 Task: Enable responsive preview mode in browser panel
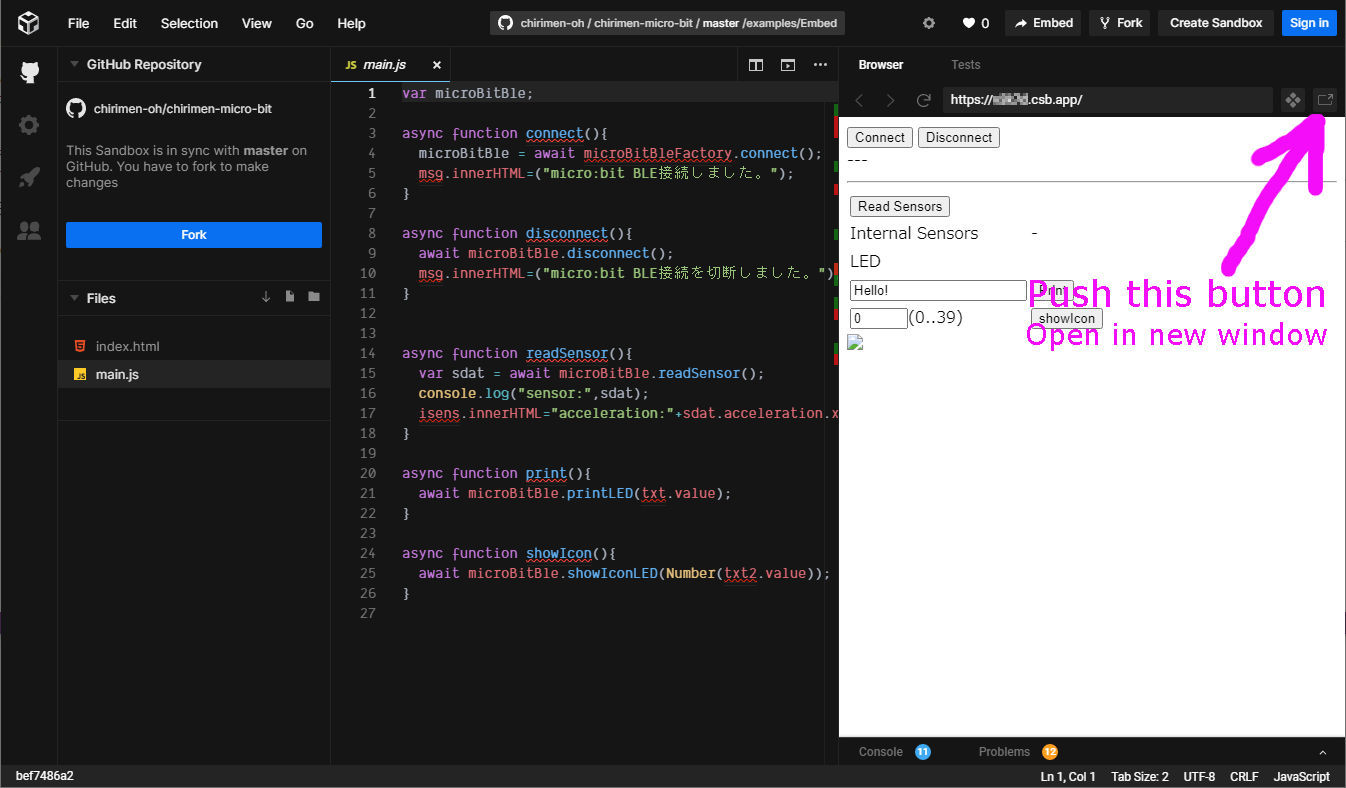(x=1293, y=100)
